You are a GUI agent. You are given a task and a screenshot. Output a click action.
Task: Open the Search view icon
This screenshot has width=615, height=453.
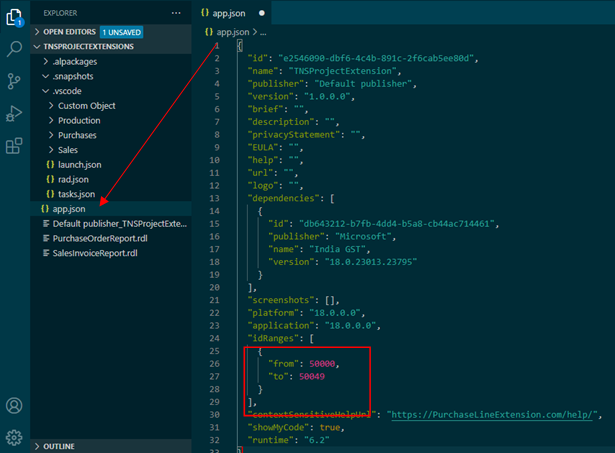coord(15,49)
